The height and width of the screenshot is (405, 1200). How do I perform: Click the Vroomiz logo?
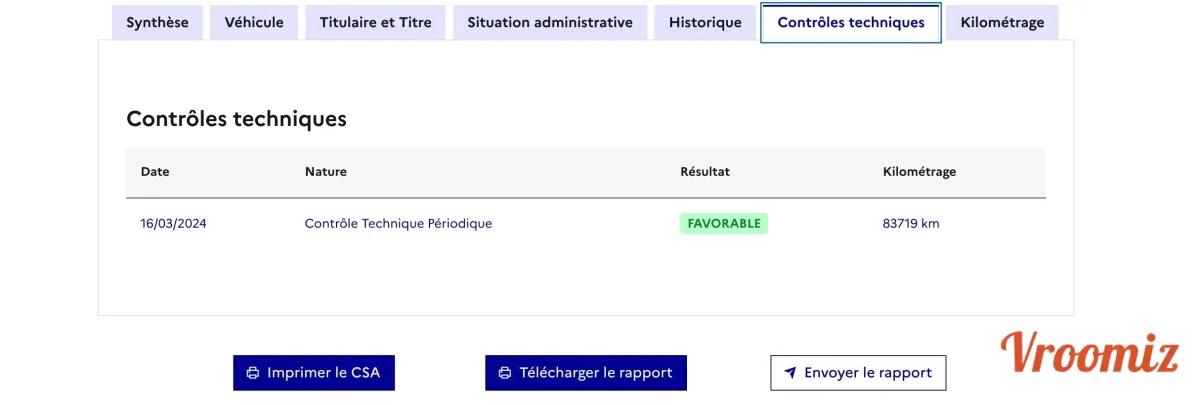point(1089,352)
